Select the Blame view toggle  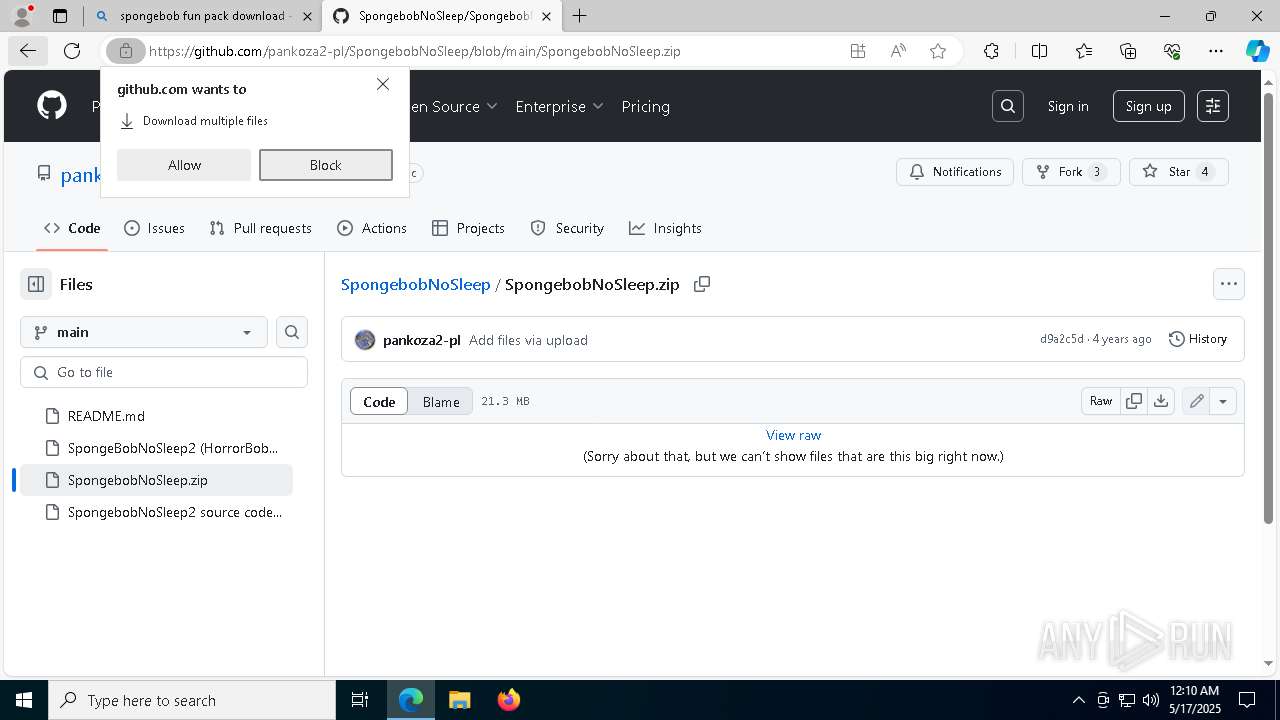[x=441, y=401]
